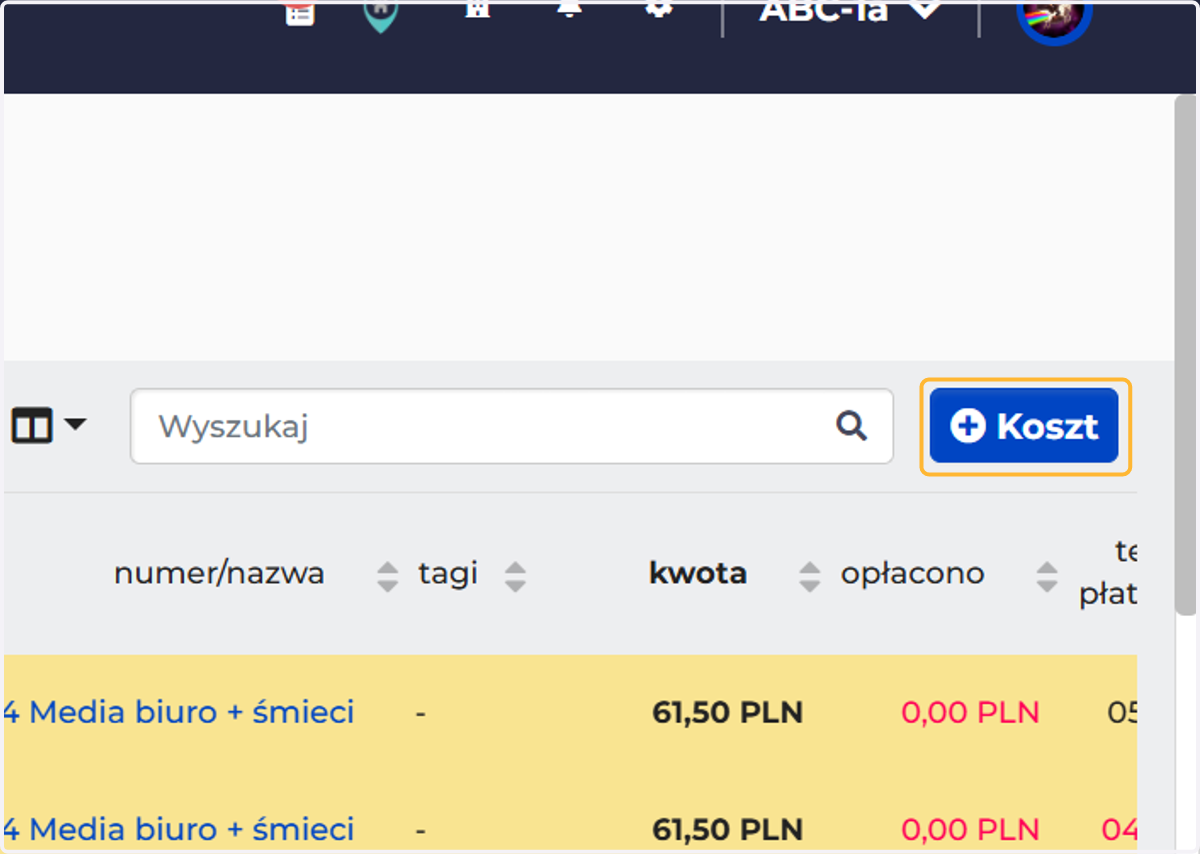Run search with the magnifier icon
The height and width of the screenshot is (854, 1200).
851,426
